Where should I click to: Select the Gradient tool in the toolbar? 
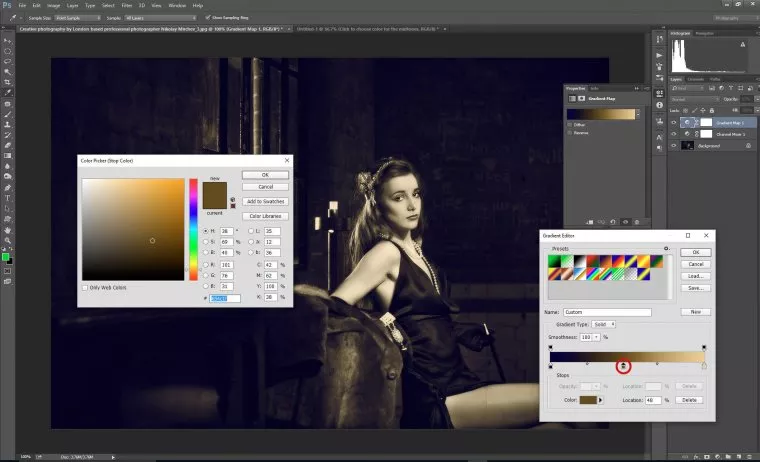7,156
